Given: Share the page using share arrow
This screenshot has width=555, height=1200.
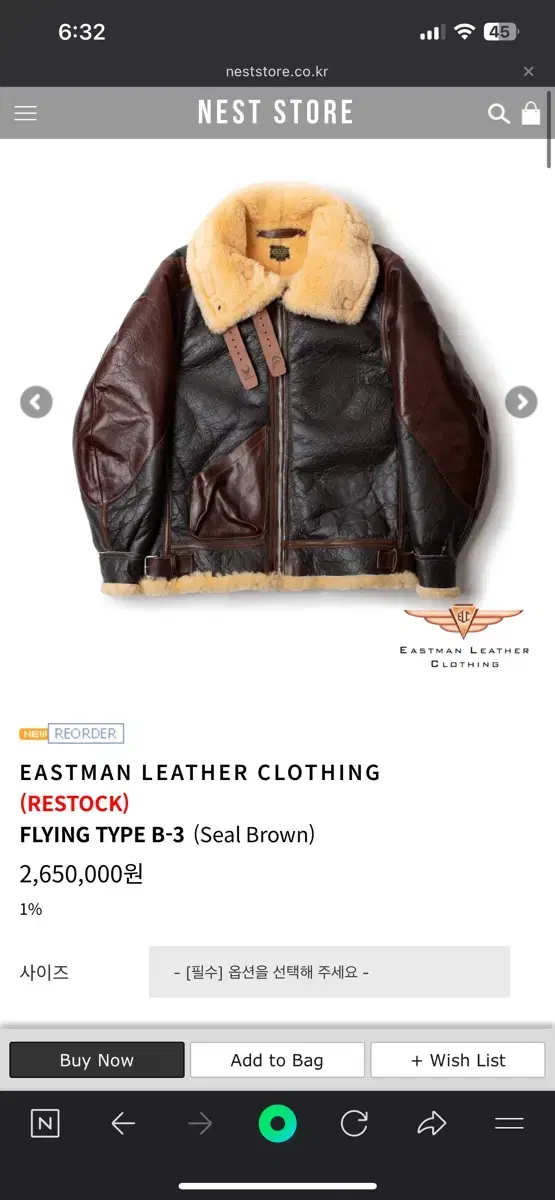Looking at the screenshot, I should 431,1124.
